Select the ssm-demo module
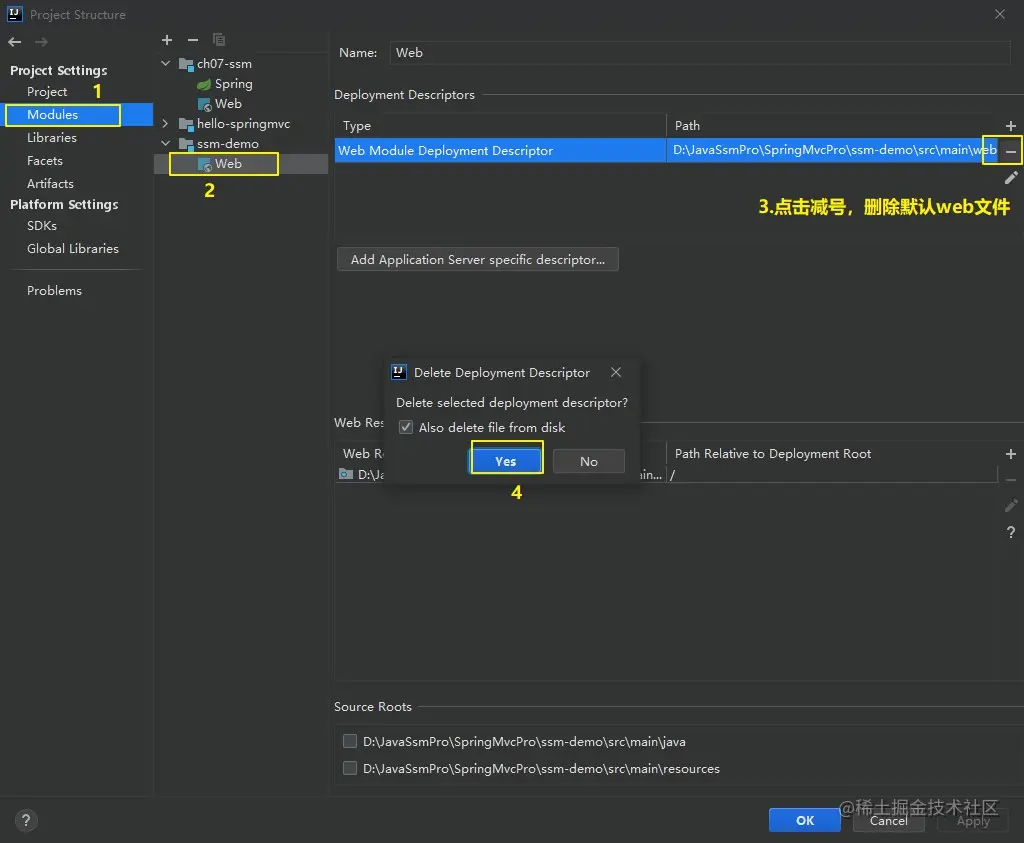The width and height of the screenshot is (1024, 843). [x=219, y=144]
